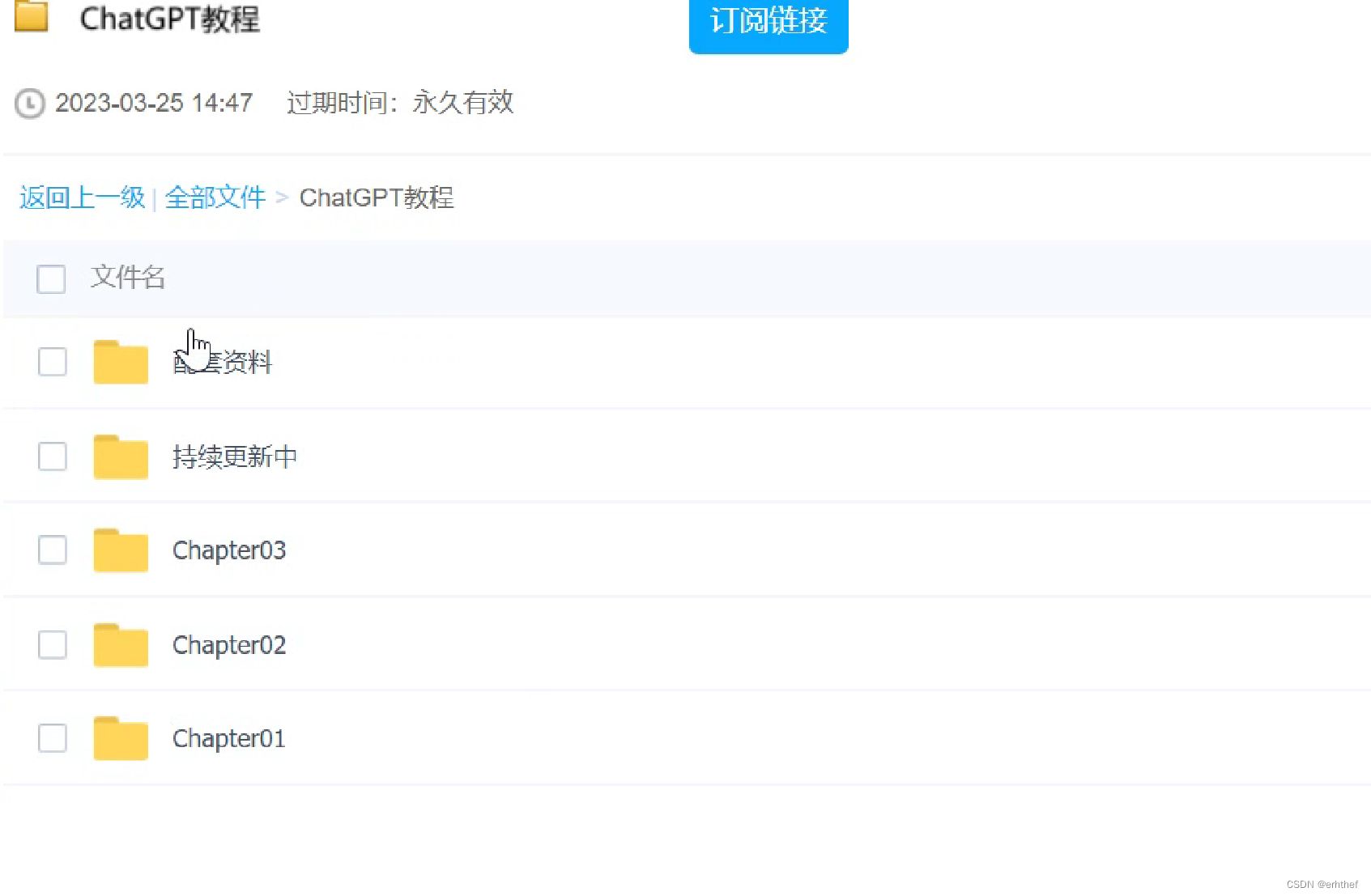
Task: Check the checkbox for 配套资料
Action: (51, 363)
